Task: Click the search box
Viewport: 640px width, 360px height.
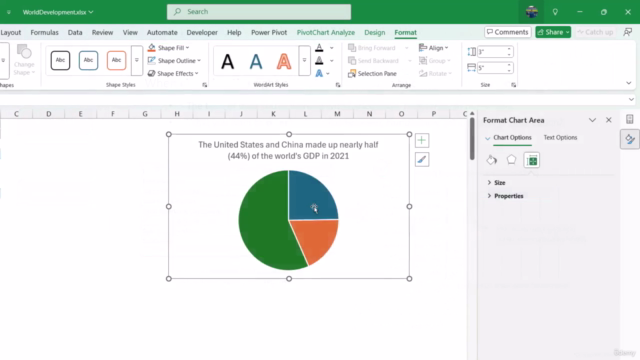Action: (x=259, y=12)
